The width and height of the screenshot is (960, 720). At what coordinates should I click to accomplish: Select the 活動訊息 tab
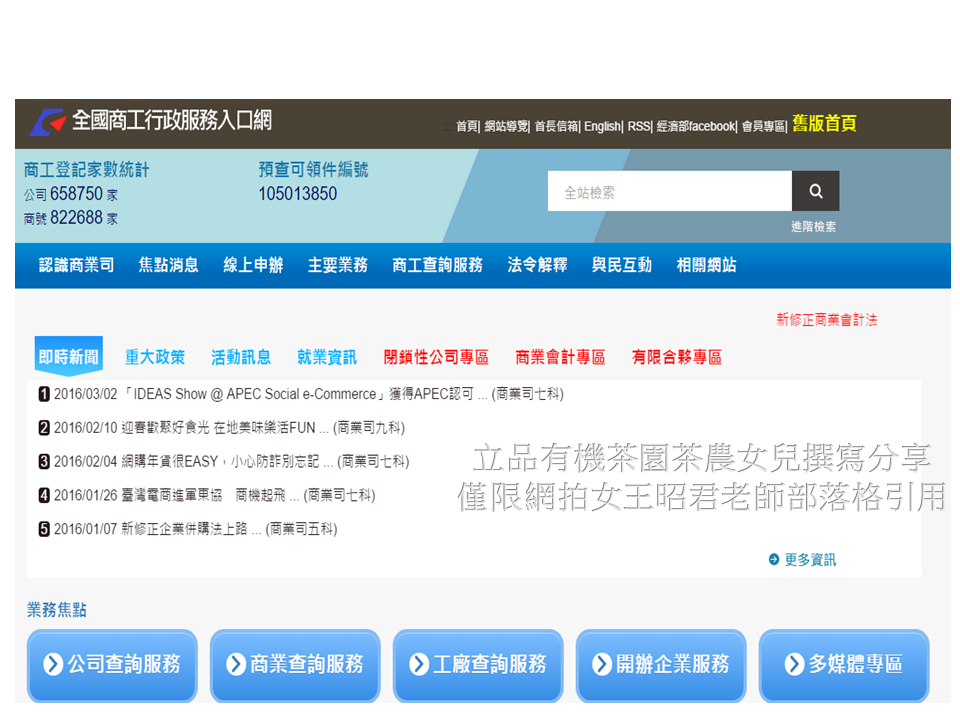click(x=241, y=357)
